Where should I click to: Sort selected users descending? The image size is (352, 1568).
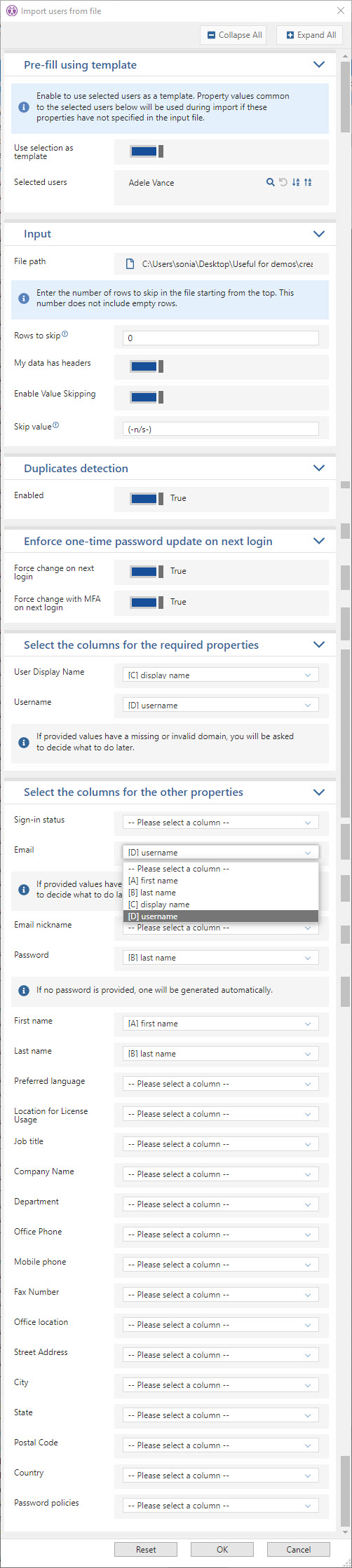(x=308, y=182)
